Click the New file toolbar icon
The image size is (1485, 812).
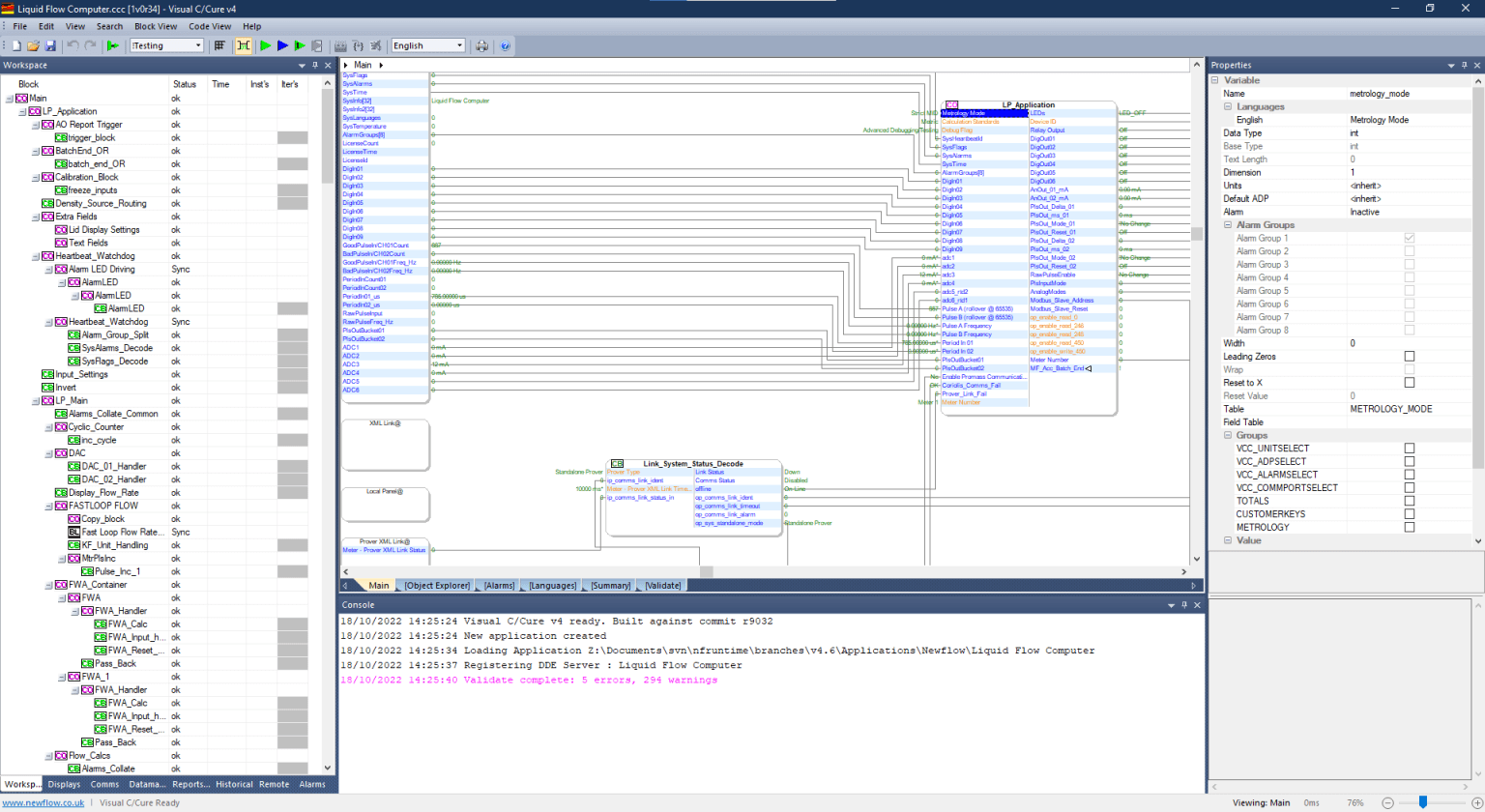tap(17, 45)
